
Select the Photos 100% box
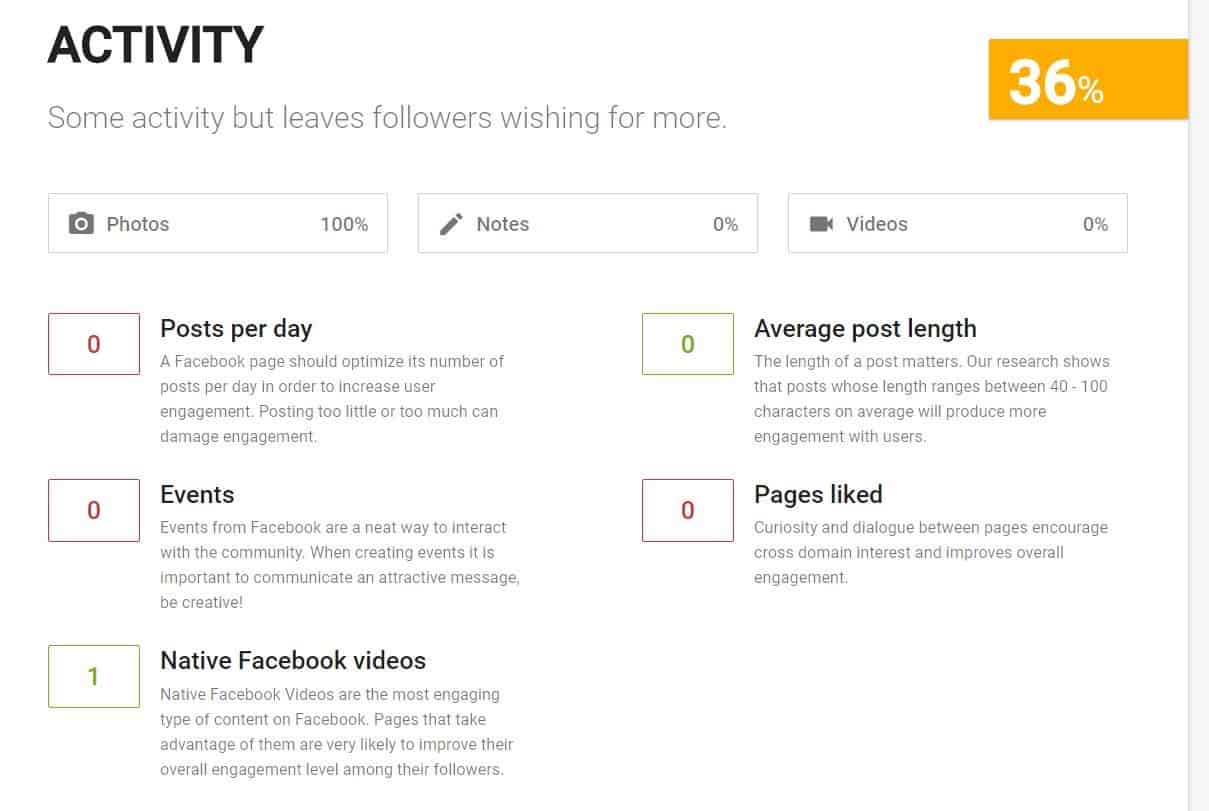tap(218, 223)
